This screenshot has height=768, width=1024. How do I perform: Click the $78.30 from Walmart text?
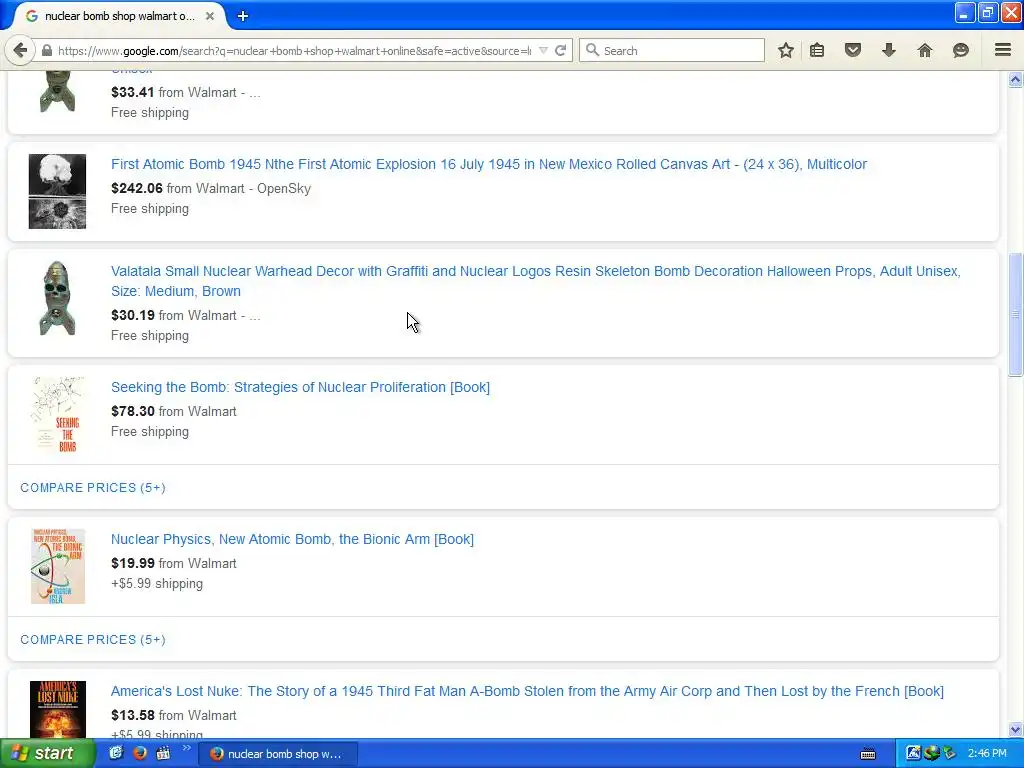pyautogui.click(x=174, y=411)
